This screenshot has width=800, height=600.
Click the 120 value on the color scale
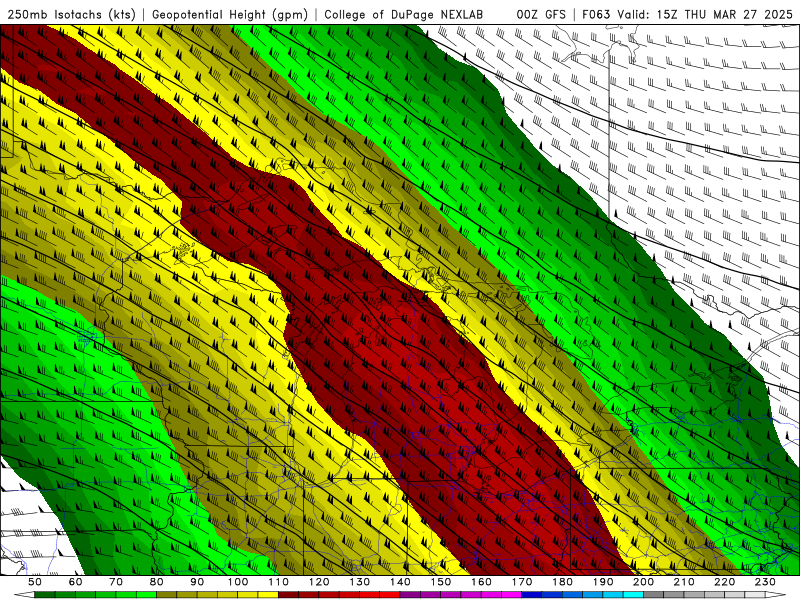pyautogui.click(x=319, y=582)
